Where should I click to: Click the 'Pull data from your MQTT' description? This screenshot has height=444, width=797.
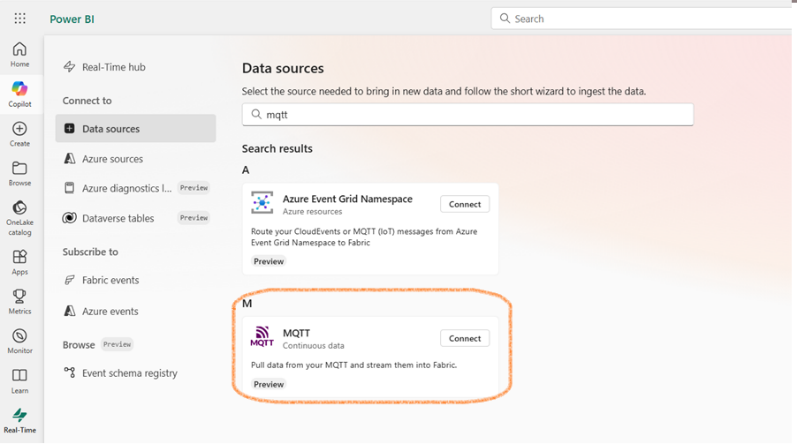point(354,365)
